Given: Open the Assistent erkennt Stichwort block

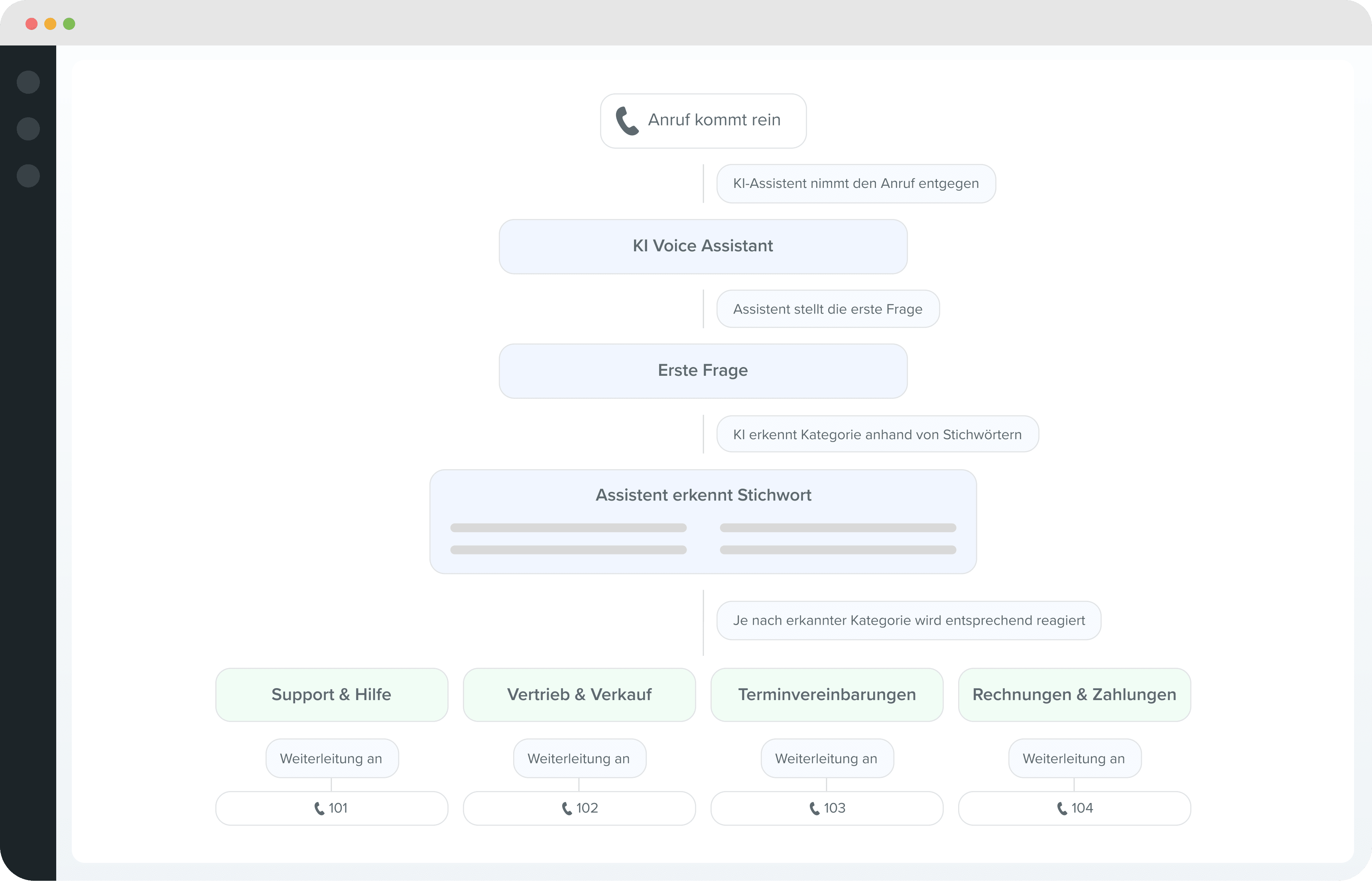Looking at the screenshot, I should 703,495.
